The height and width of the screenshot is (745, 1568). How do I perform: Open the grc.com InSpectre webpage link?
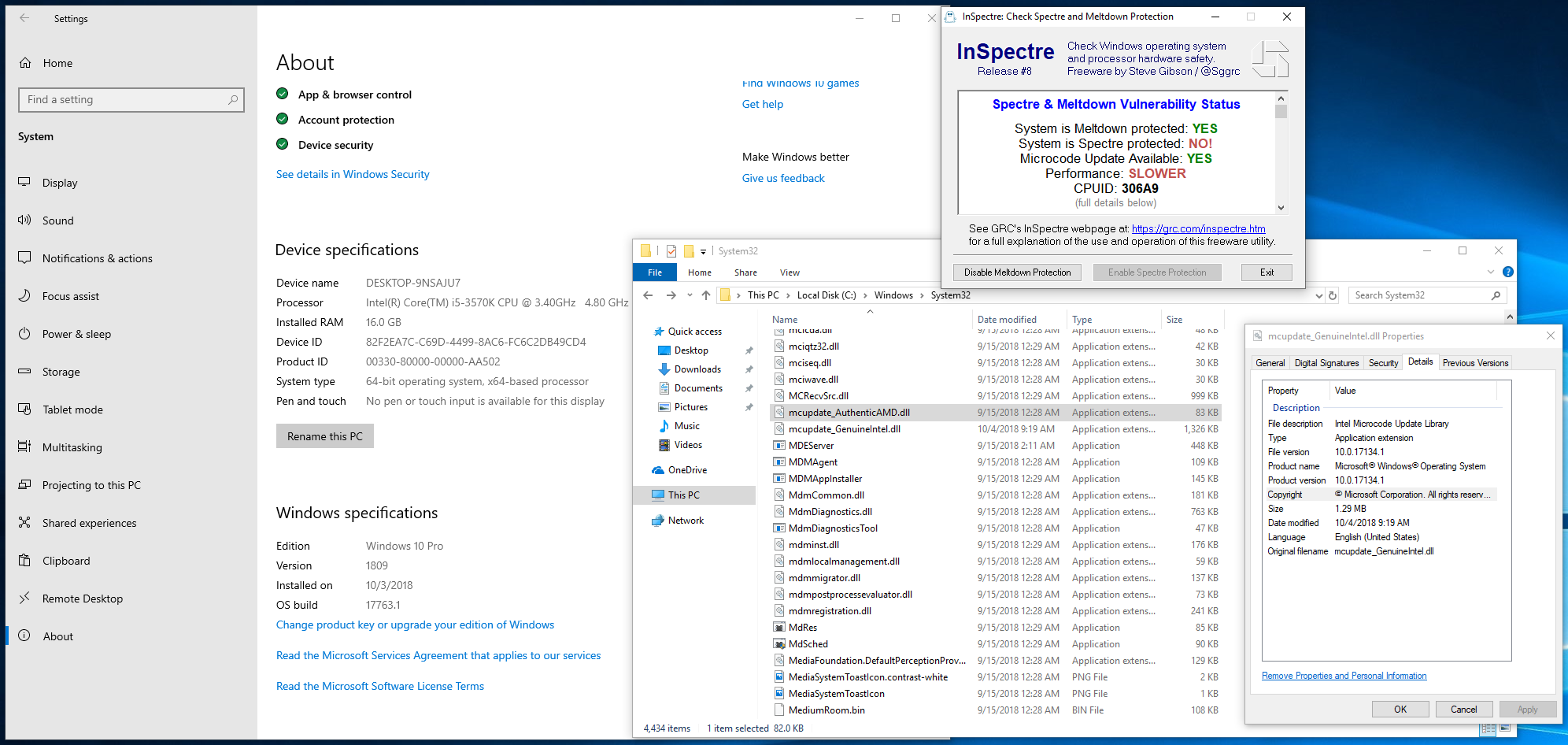pyautogui.click(x=1199, y=229)
